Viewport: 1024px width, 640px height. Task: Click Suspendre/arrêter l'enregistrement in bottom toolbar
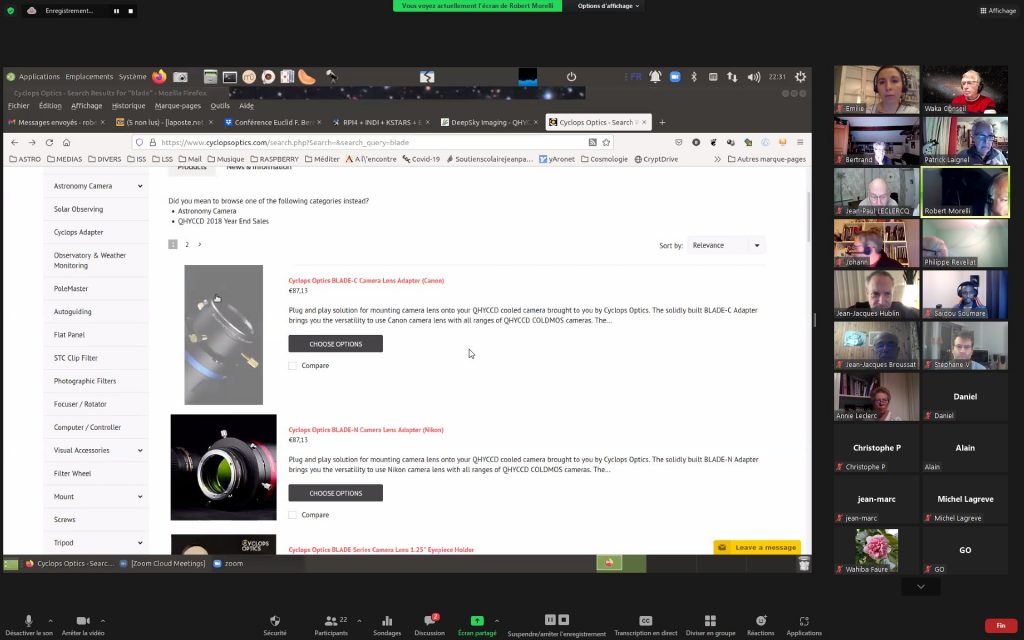(x=556, y=625)
